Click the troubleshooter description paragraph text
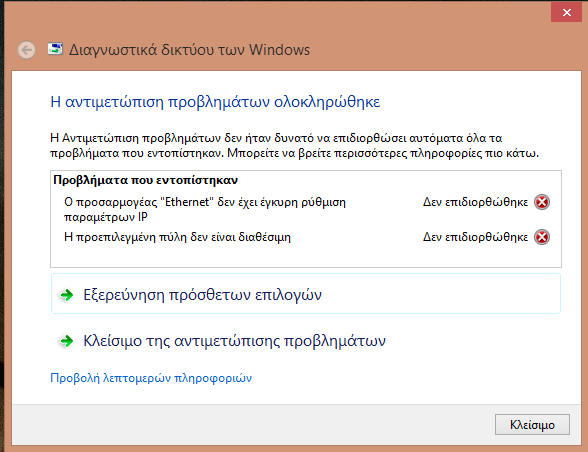The width and height of the screenshot is (588, 452). [295, 146]
